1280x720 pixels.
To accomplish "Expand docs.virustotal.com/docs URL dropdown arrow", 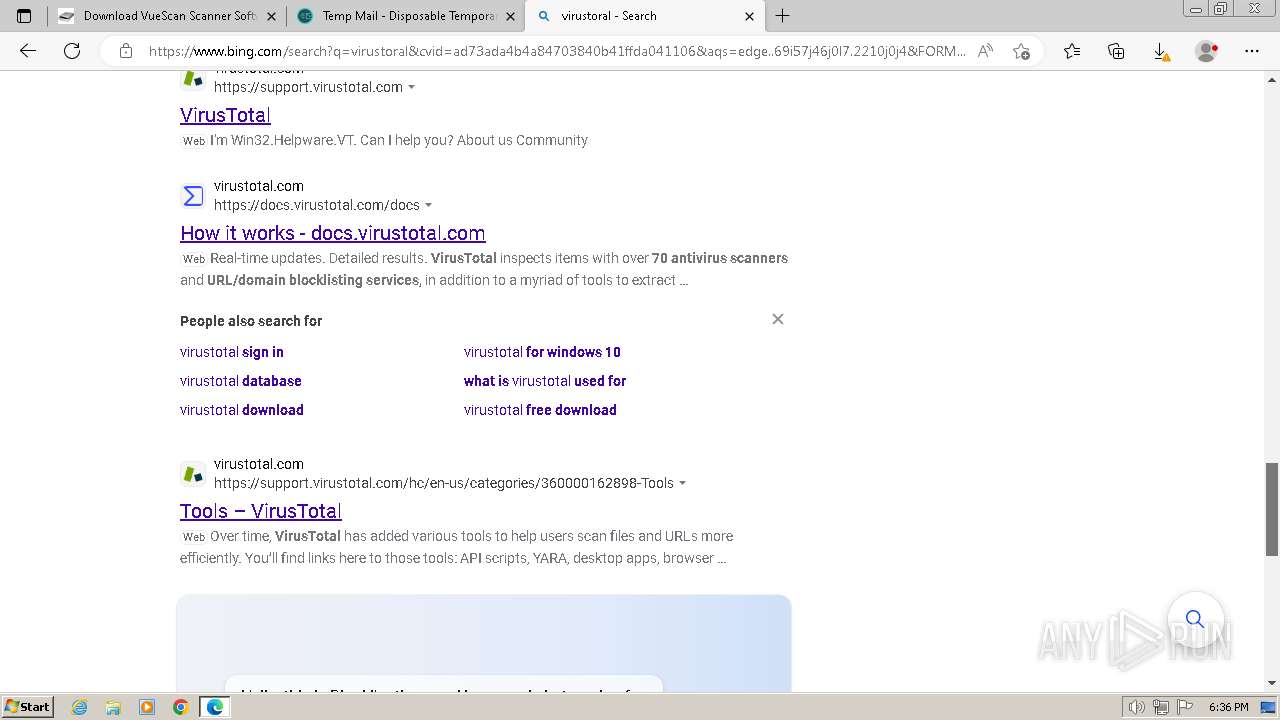I will (x=428, y=206).
